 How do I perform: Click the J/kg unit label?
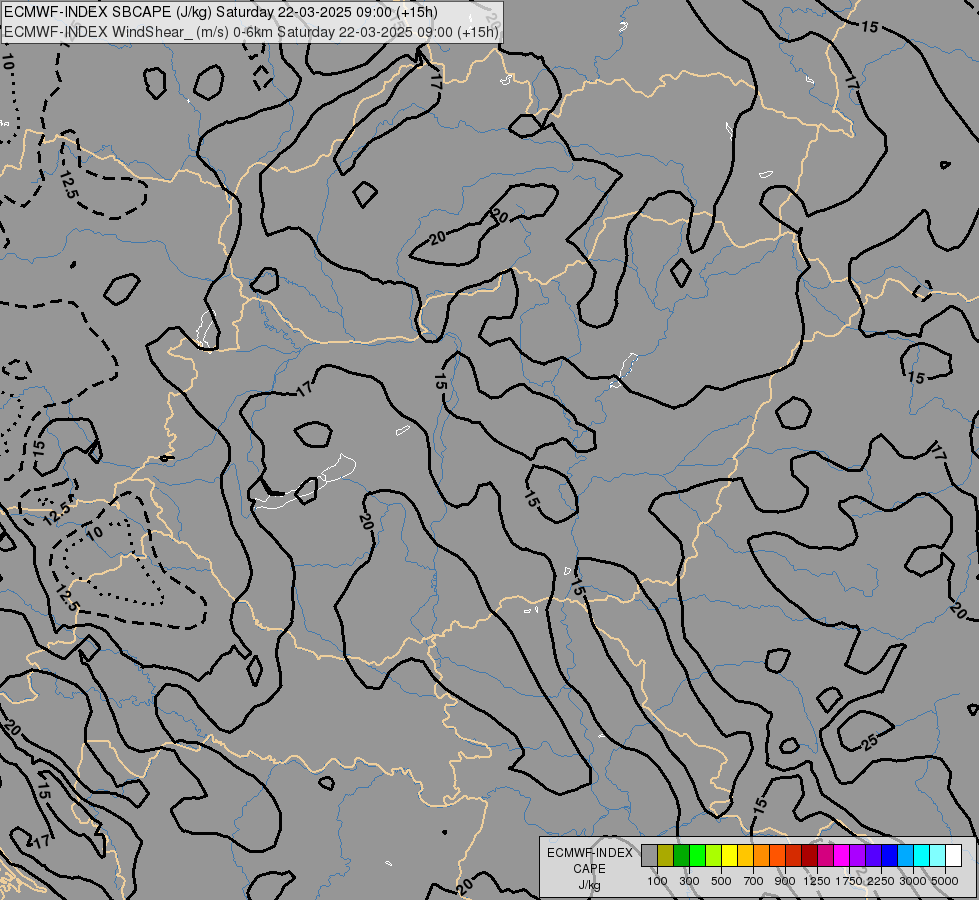point(589,885)
